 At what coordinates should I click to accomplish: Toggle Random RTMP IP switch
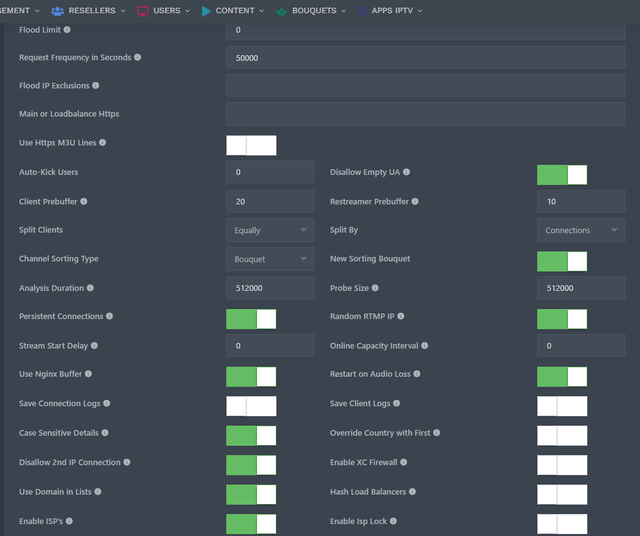562,319
